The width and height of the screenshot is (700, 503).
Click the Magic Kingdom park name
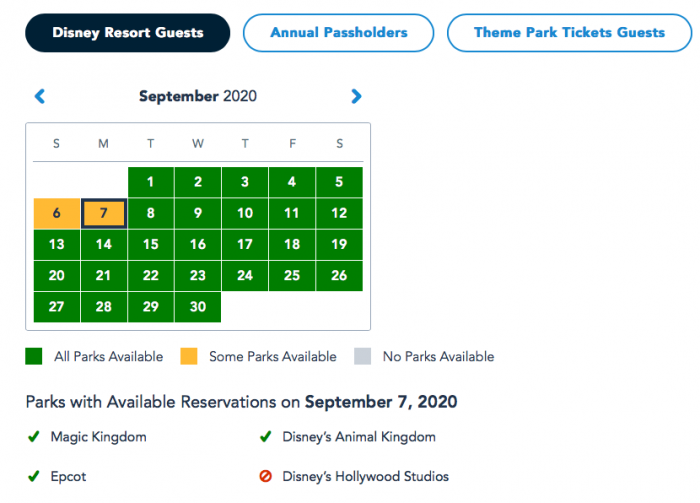98,437
